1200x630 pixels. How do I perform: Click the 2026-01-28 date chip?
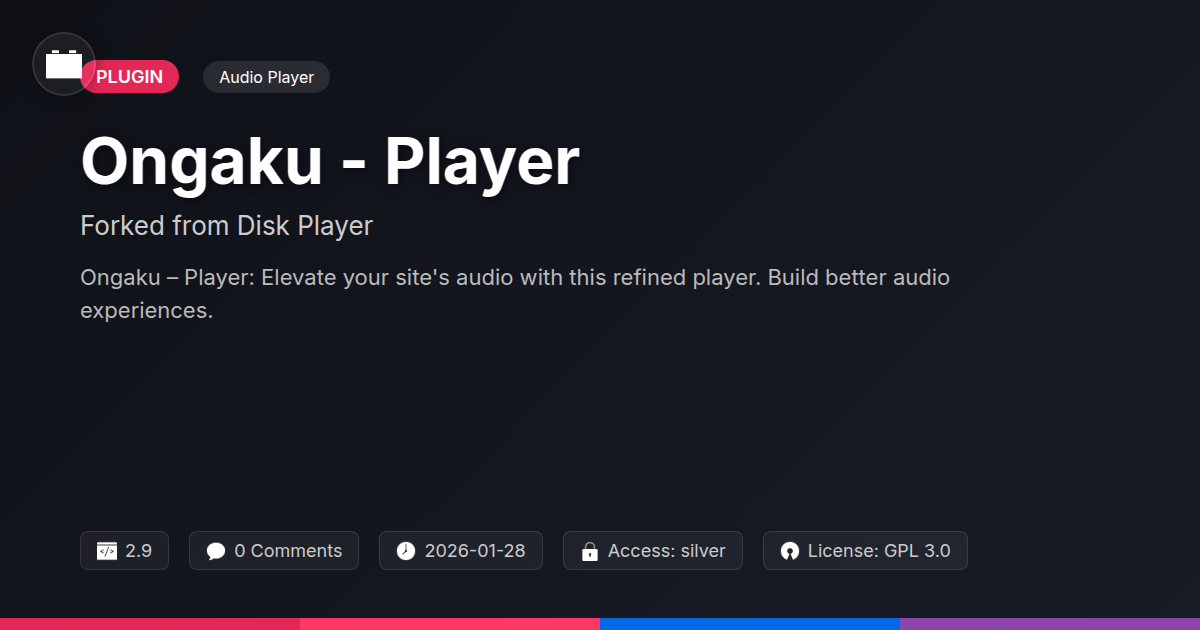(x=461, y=551)
